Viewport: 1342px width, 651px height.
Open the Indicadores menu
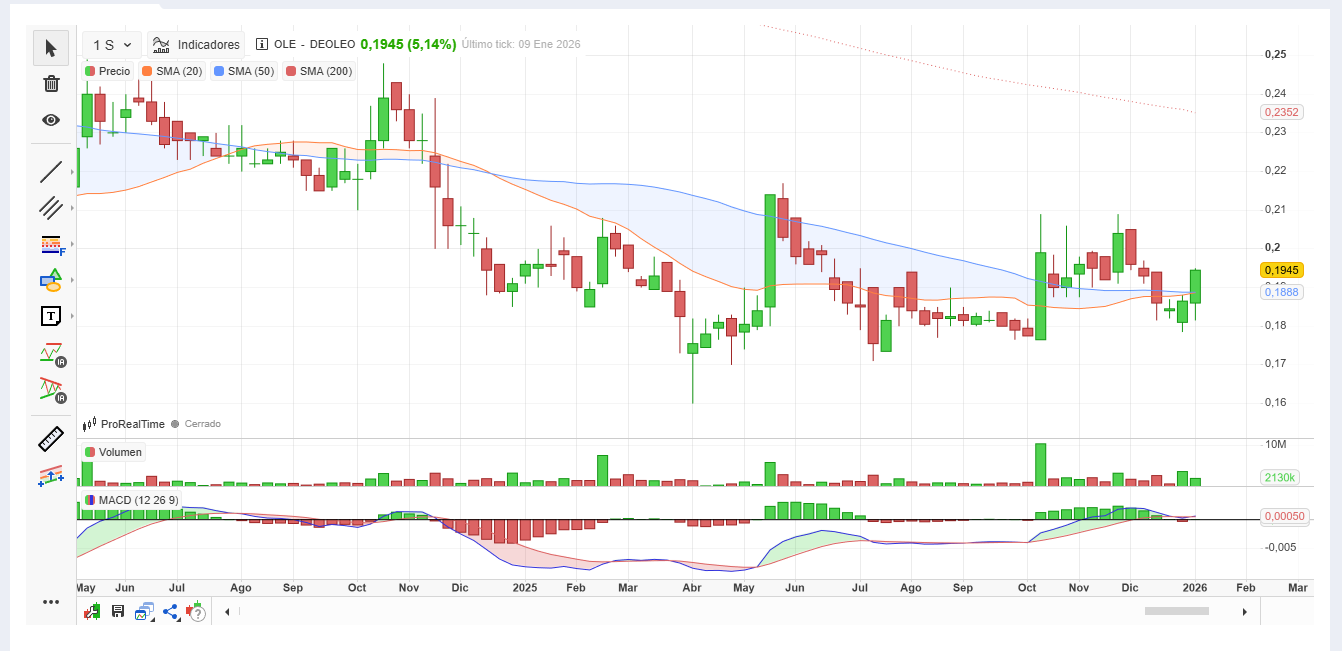point(196,45)
